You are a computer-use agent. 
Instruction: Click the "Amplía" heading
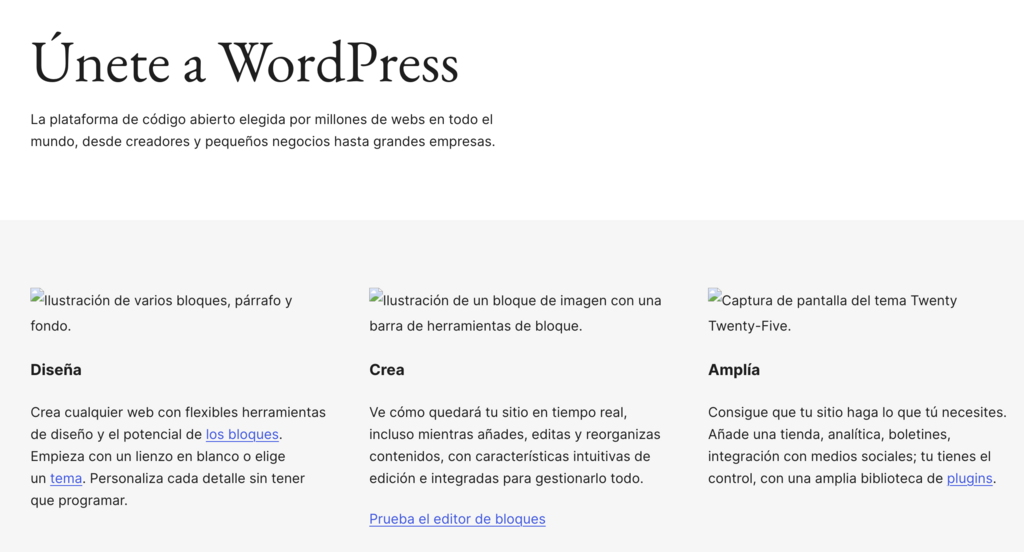(x=734, y=370)
